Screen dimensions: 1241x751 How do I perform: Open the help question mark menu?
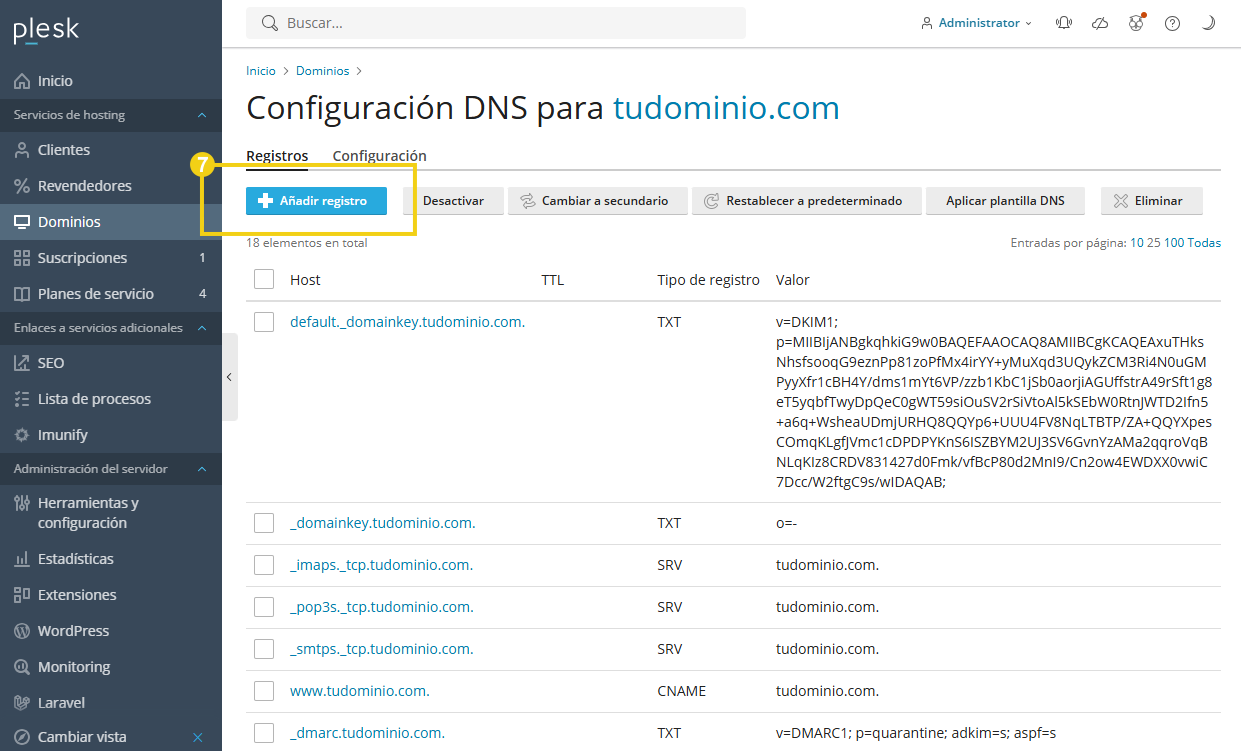(x=1172, y=22)
